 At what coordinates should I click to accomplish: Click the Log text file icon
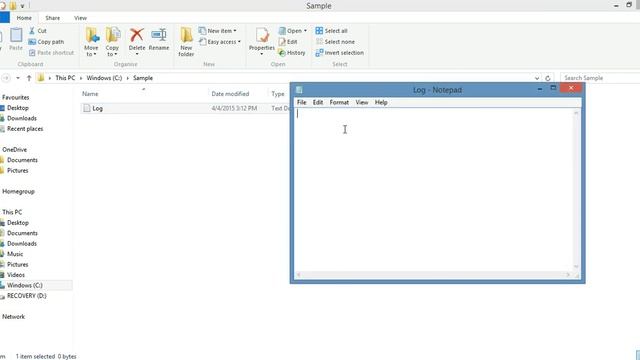click(87, 108)
